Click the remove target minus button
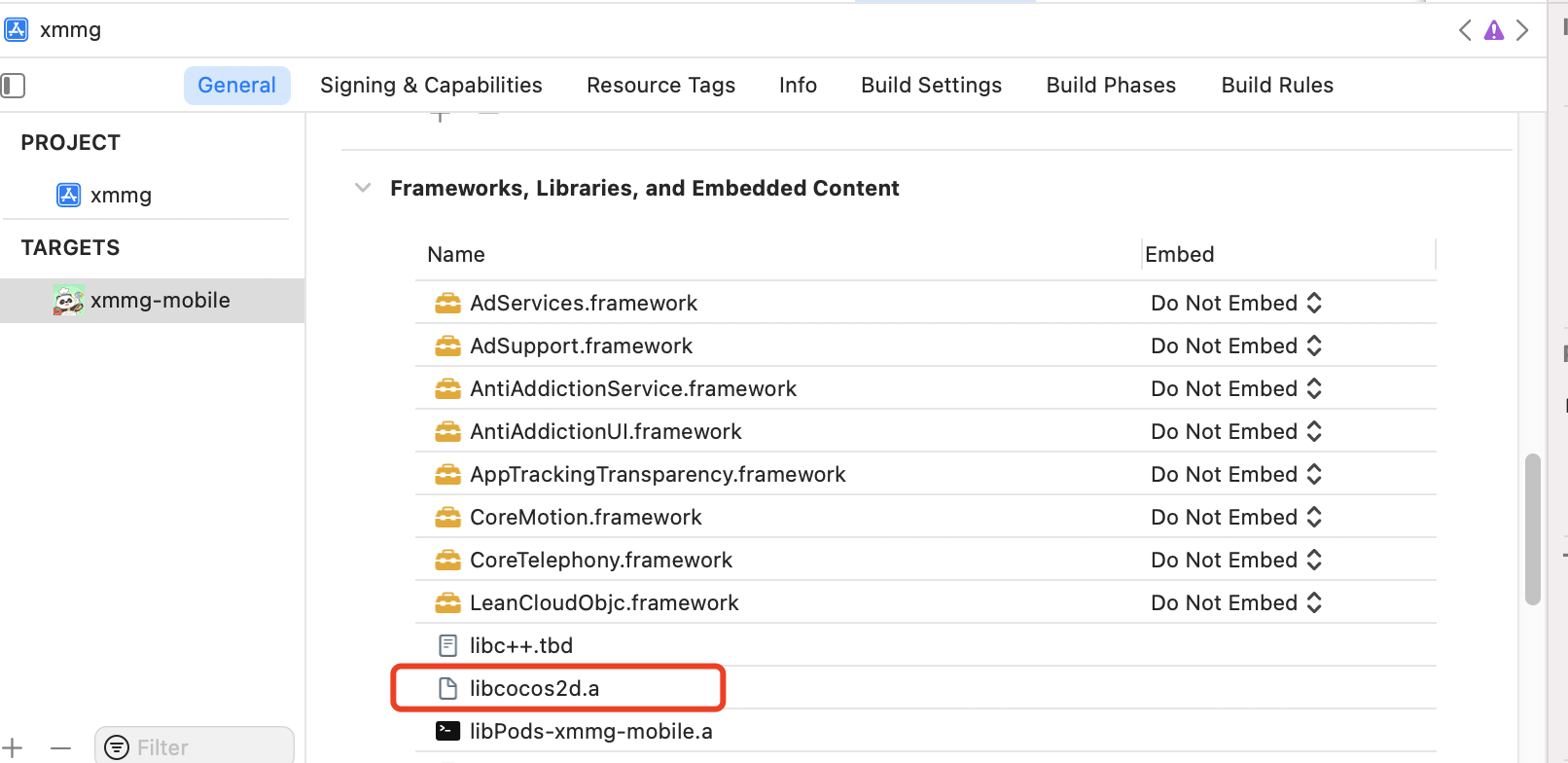 pos(60,747)
